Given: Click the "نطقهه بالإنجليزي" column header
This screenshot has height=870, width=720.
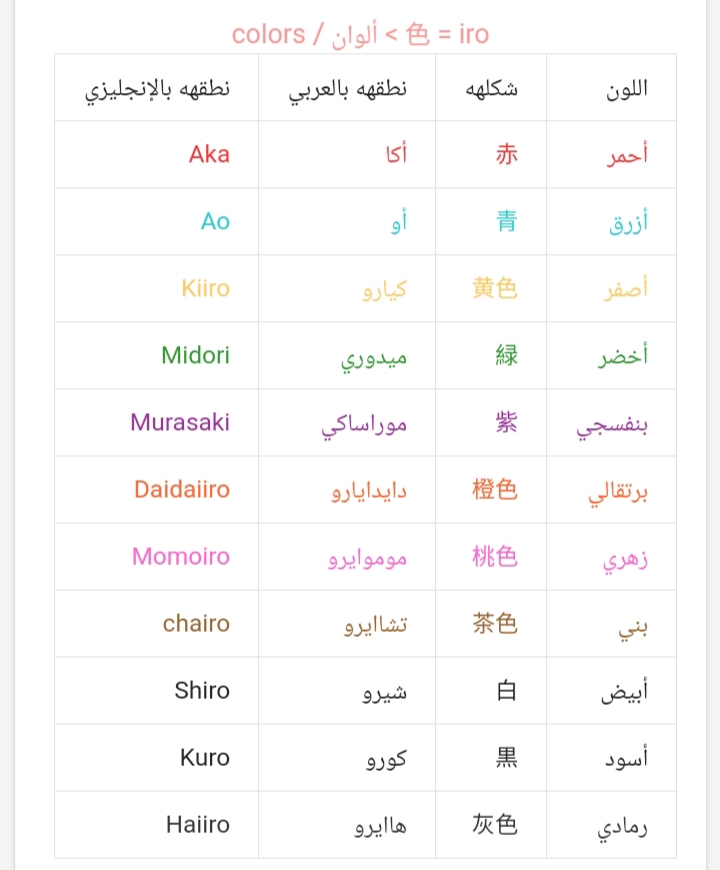Looking at the screenshot, I should [x=157, y=88].
